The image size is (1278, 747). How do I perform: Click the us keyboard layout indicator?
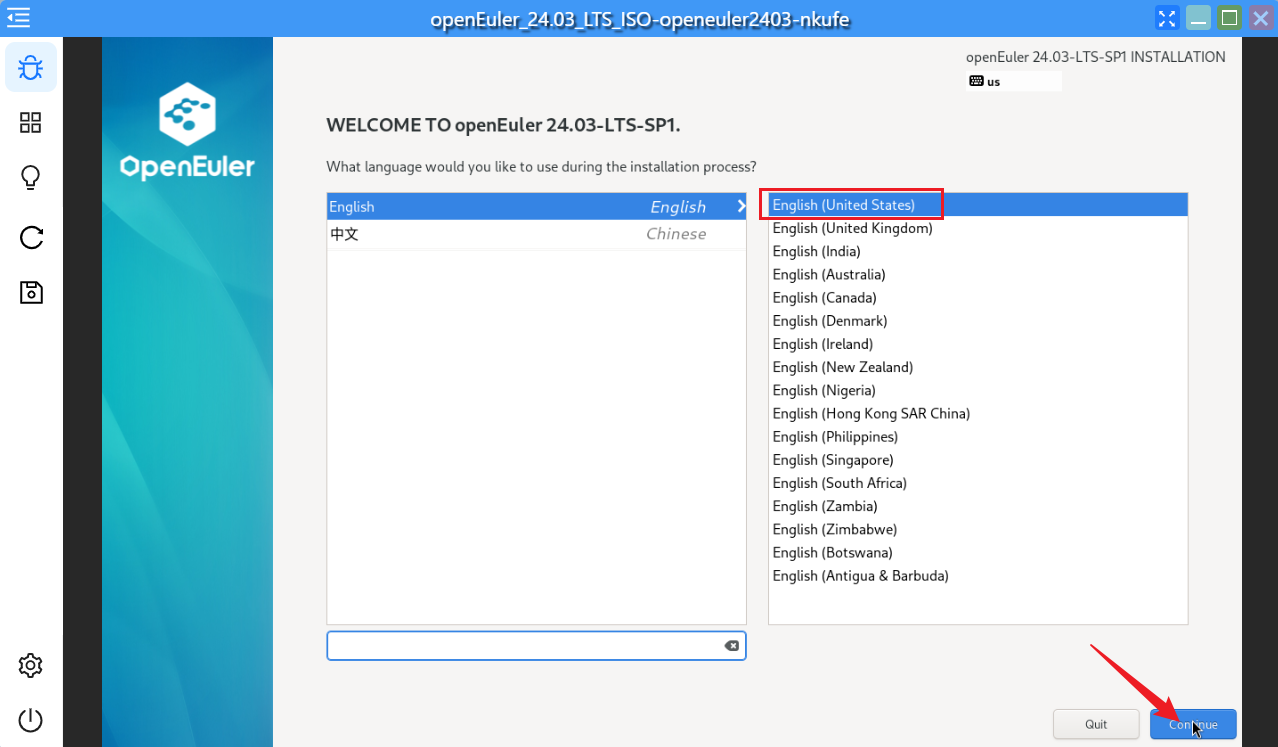(x=1014, y=81)
